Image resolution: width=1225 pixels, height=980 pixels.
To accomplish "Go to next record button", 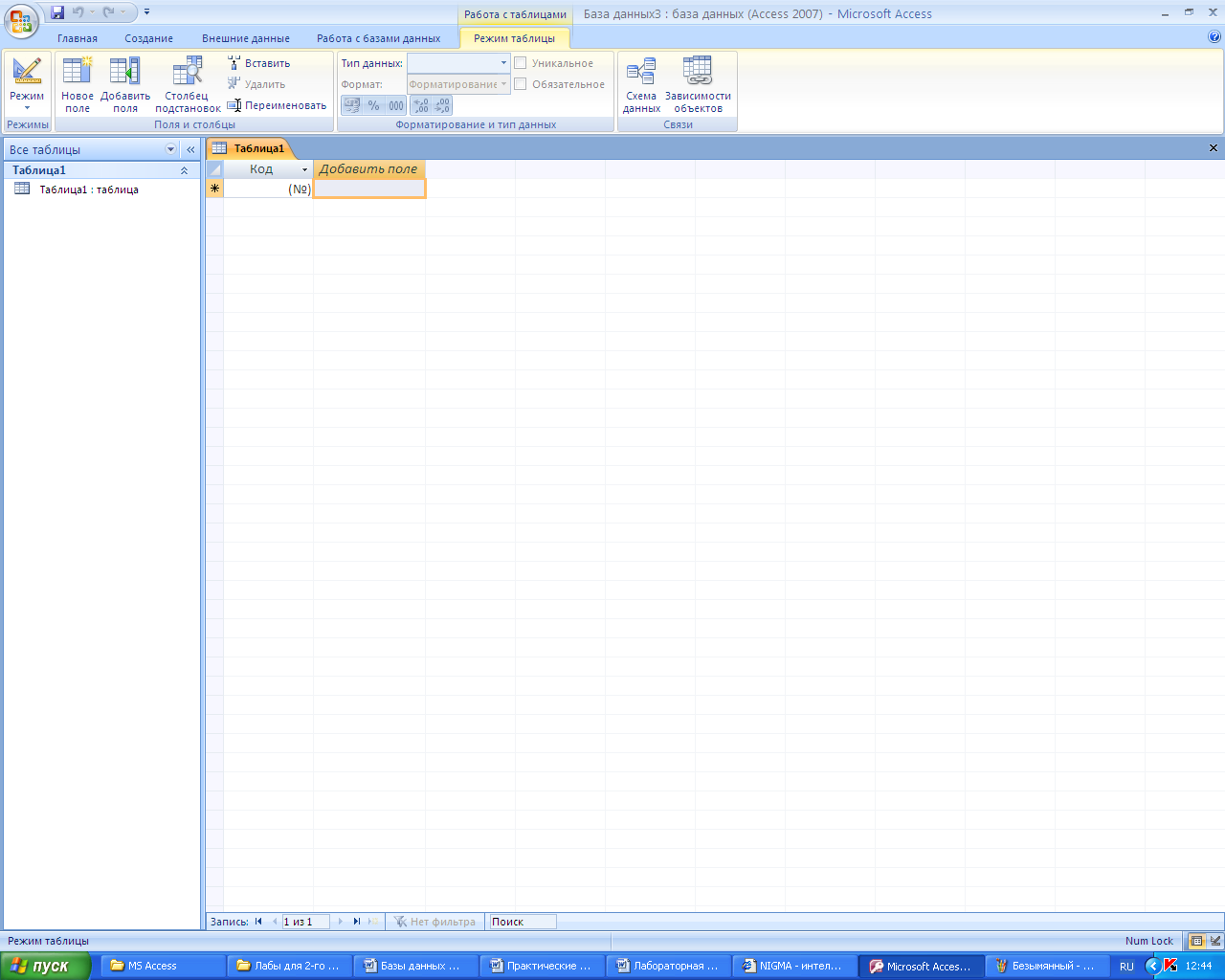I will 340,922.
